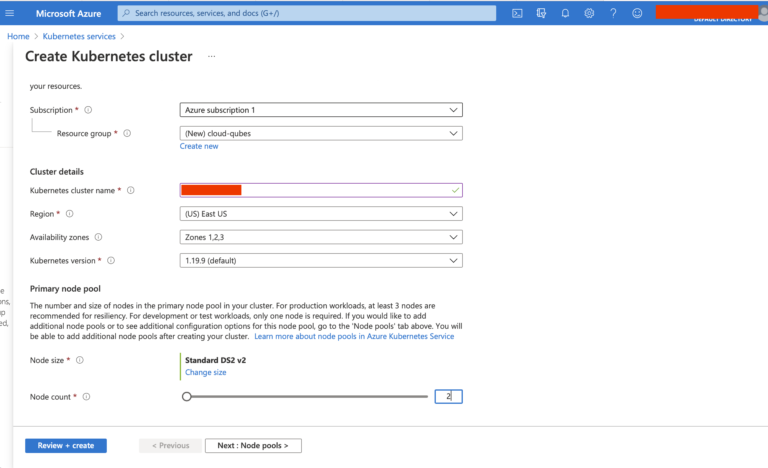Click the search resources, services, and docs box
The image size is (768, 468).
pos(307,13)
